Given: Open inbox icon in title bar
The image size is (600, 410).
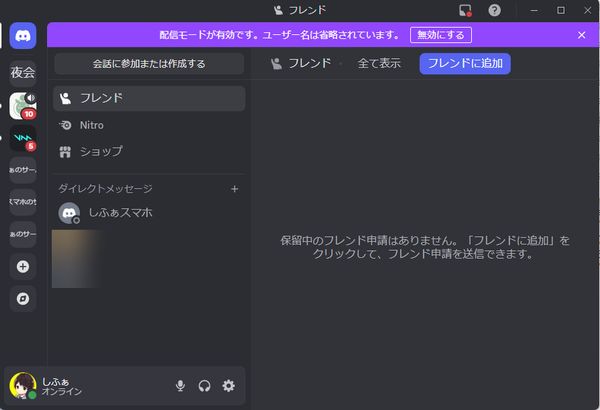Looking at the screenshot, I should pos(465,10).
